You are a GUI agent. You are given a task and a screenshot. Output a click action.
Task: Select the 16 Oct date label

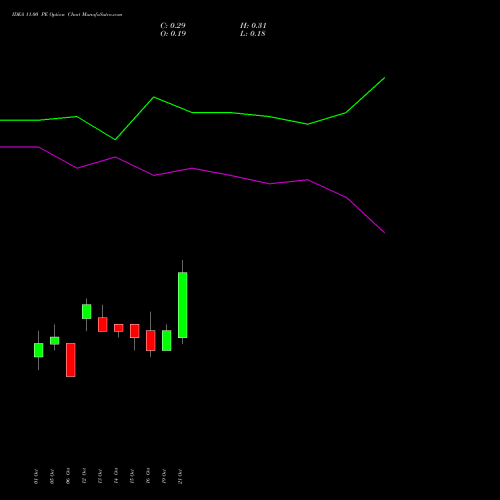click(148, 476)
